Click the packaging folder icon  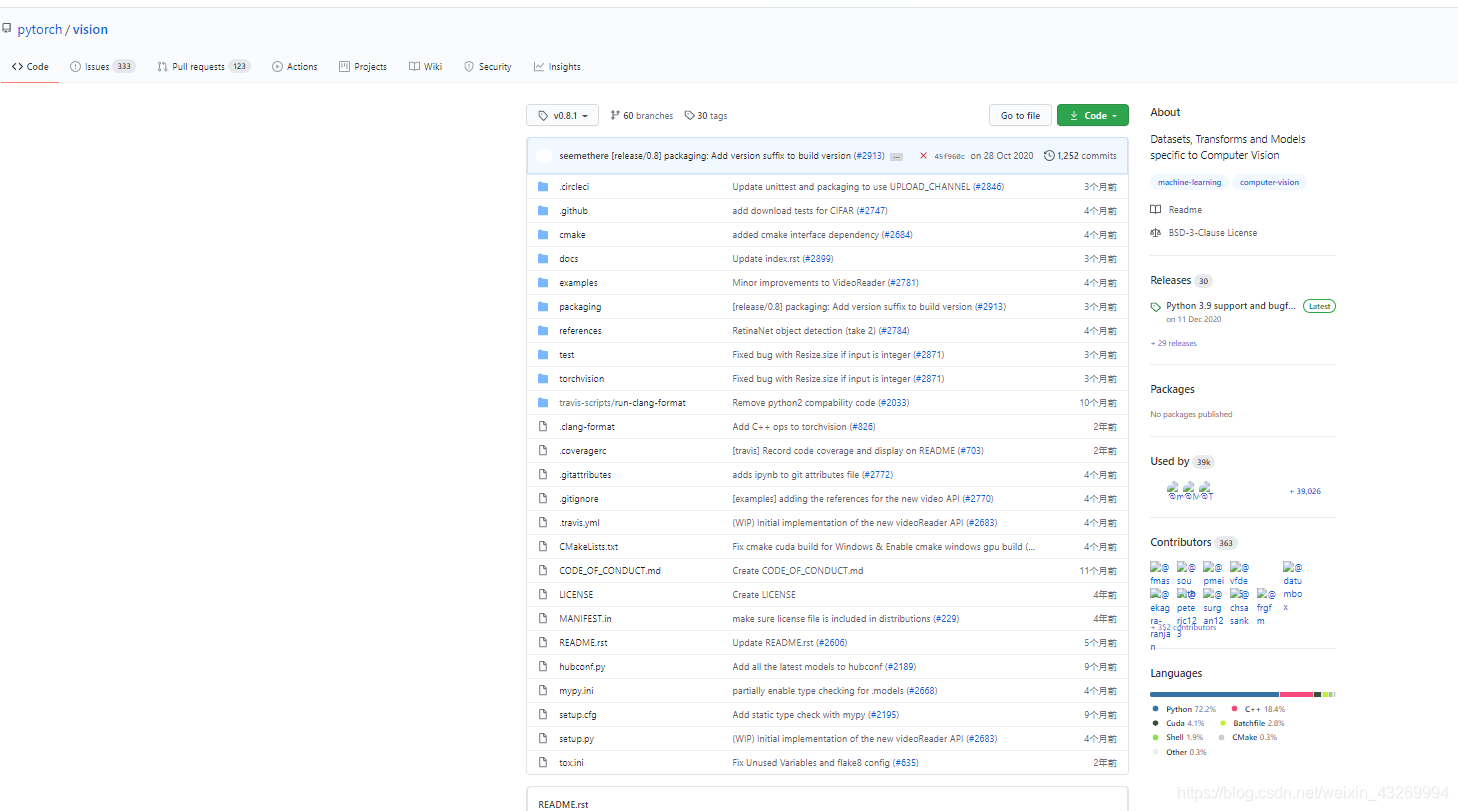click(x=543, y=307)
